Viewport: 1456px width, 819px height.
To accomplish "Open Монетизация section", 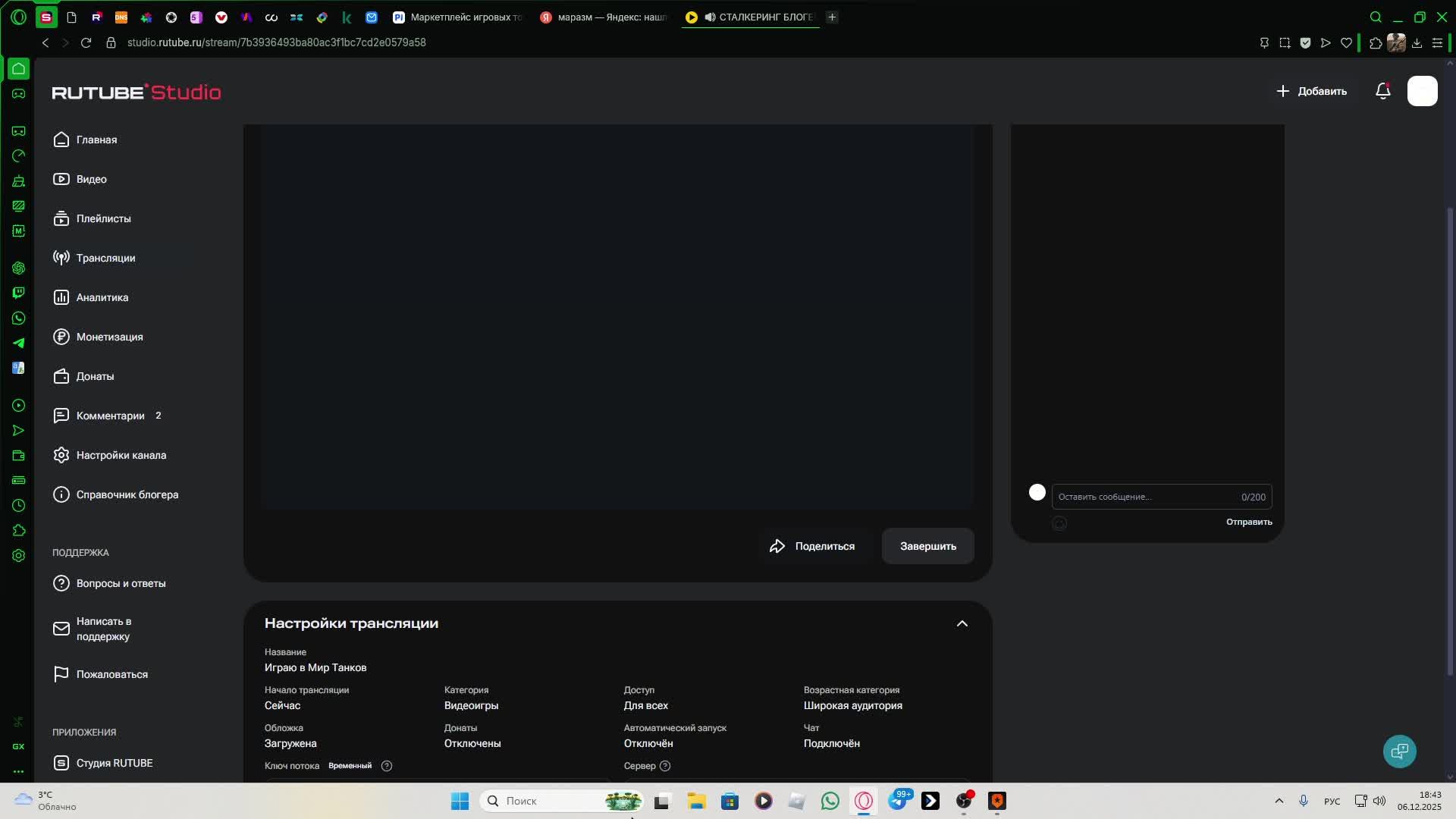I will point(98,337).
